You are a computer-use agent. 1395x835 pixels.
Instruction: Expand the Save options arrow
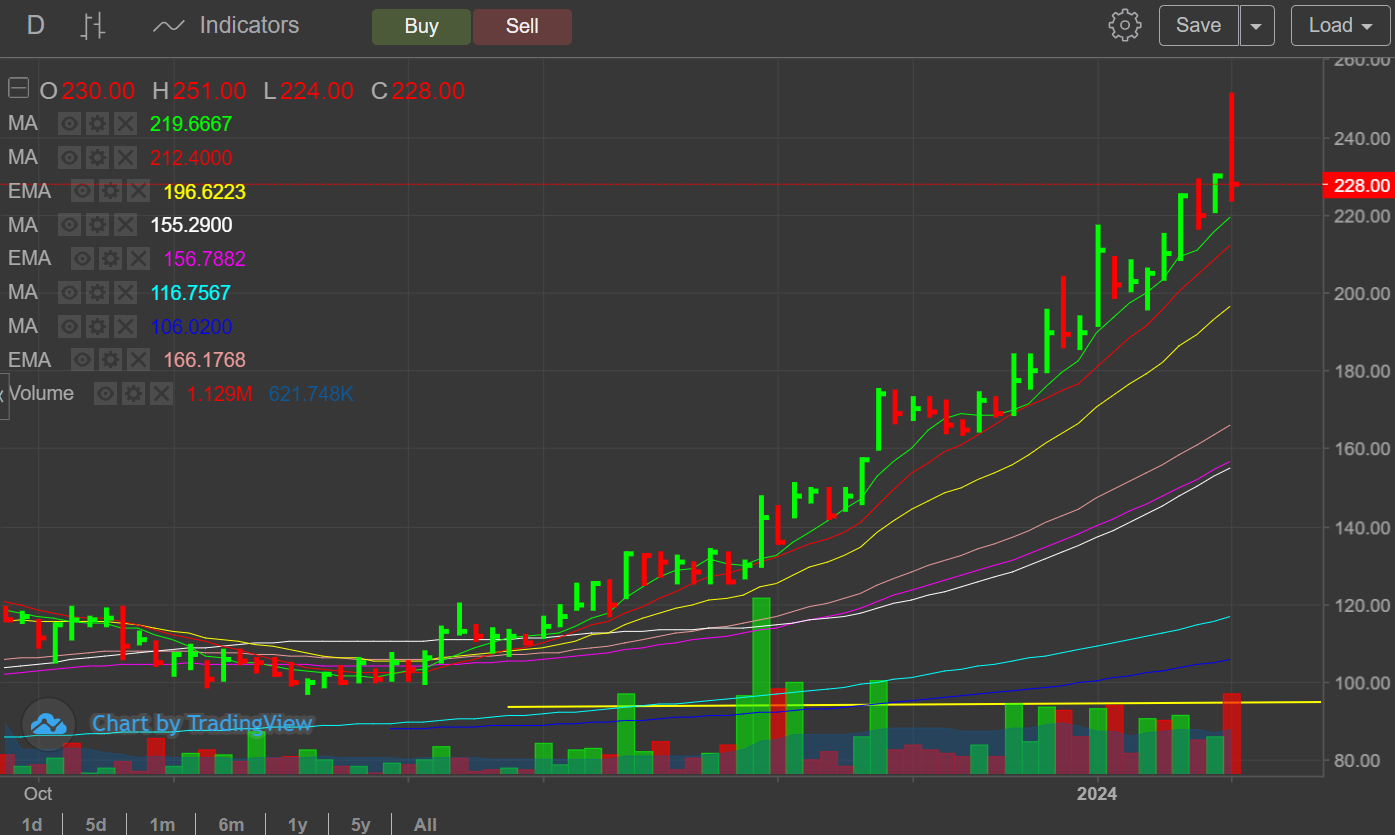(1257, 26)
